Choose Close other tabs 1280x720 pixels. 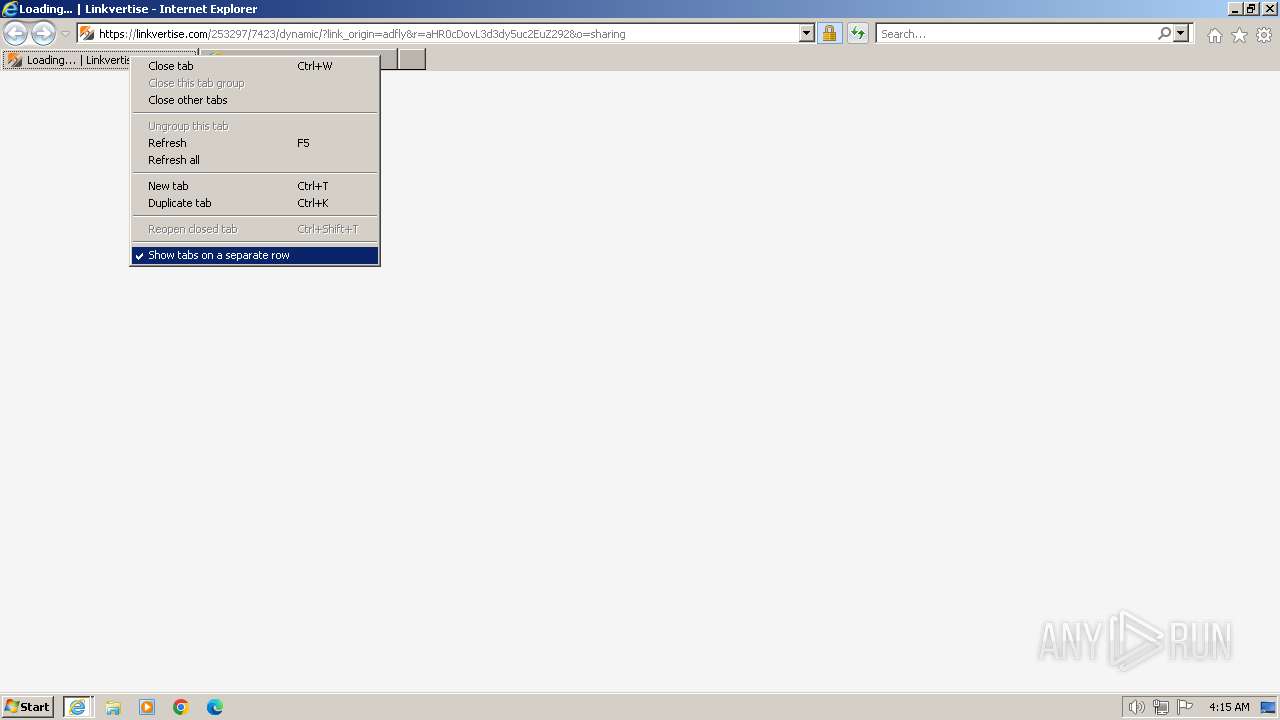point(255,100)
